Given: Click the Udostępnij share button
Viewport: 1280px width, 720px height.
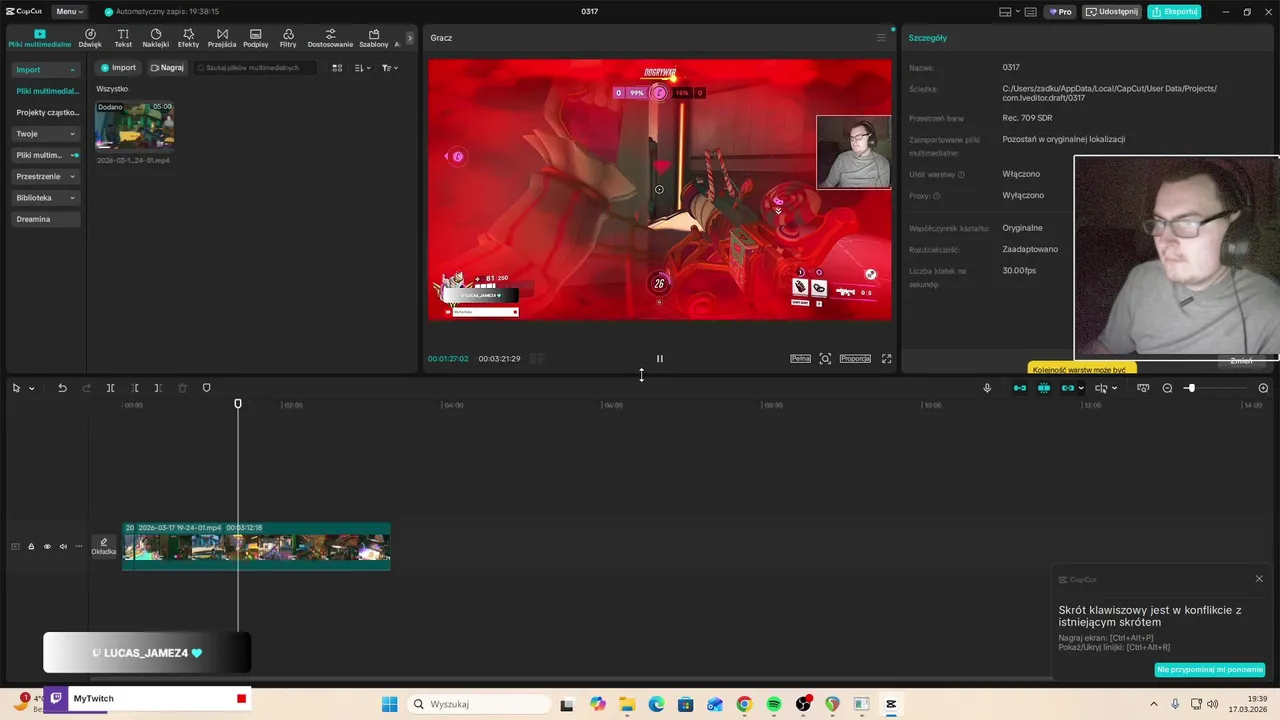Looking at the screenshot, I should [x=1112, y=11].
